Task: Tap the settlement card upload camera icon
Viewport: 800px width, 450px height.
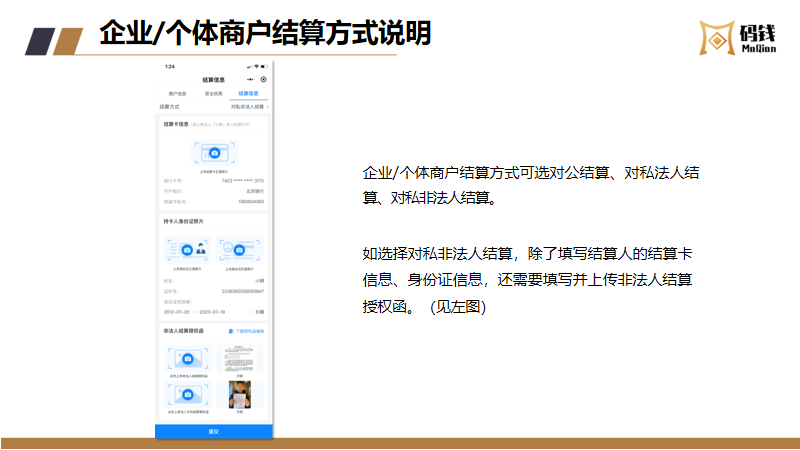Action: [x=214, y=153]
